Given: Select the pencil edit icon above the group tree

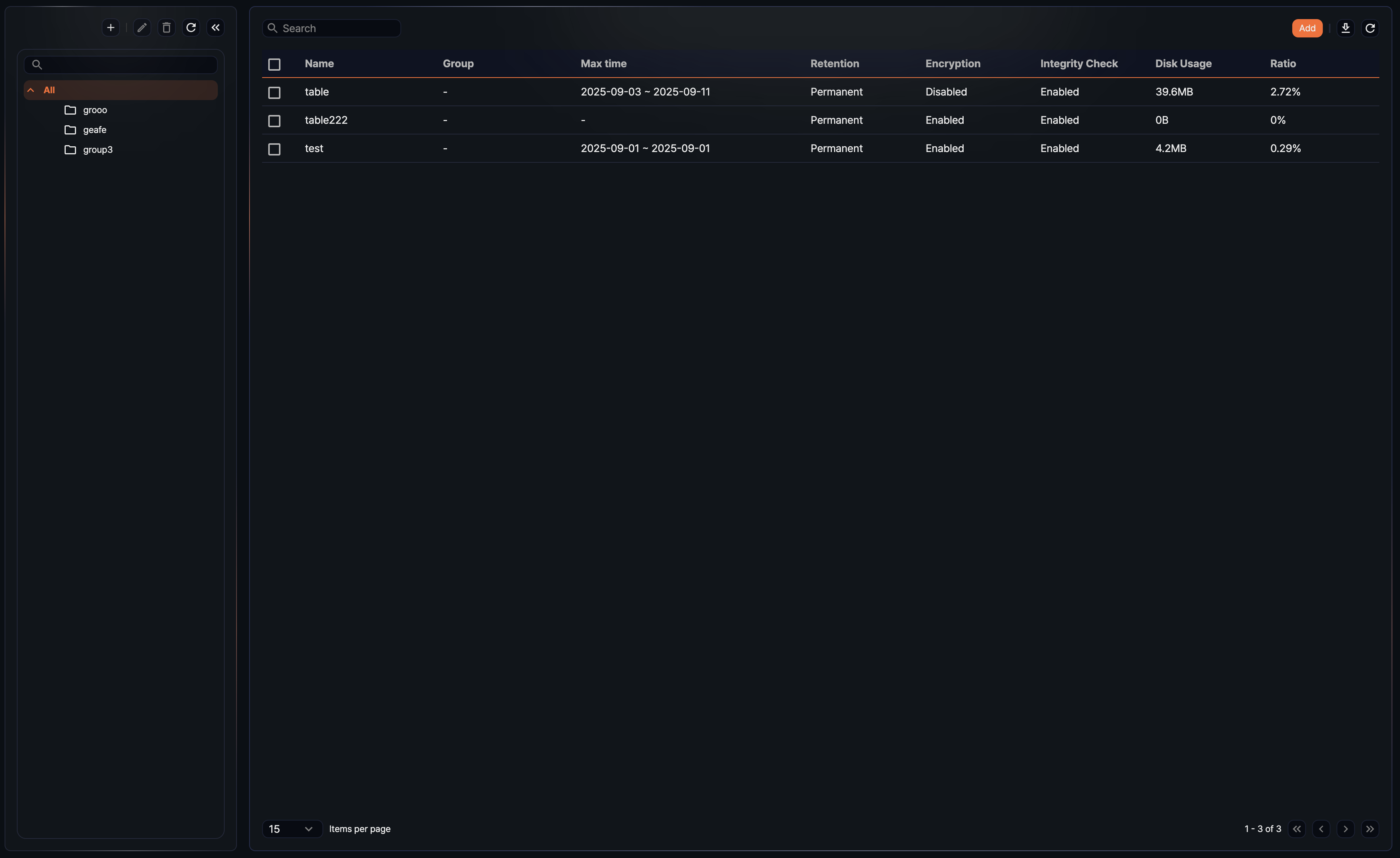Looking at the screenshot, I should coord(141,27).
